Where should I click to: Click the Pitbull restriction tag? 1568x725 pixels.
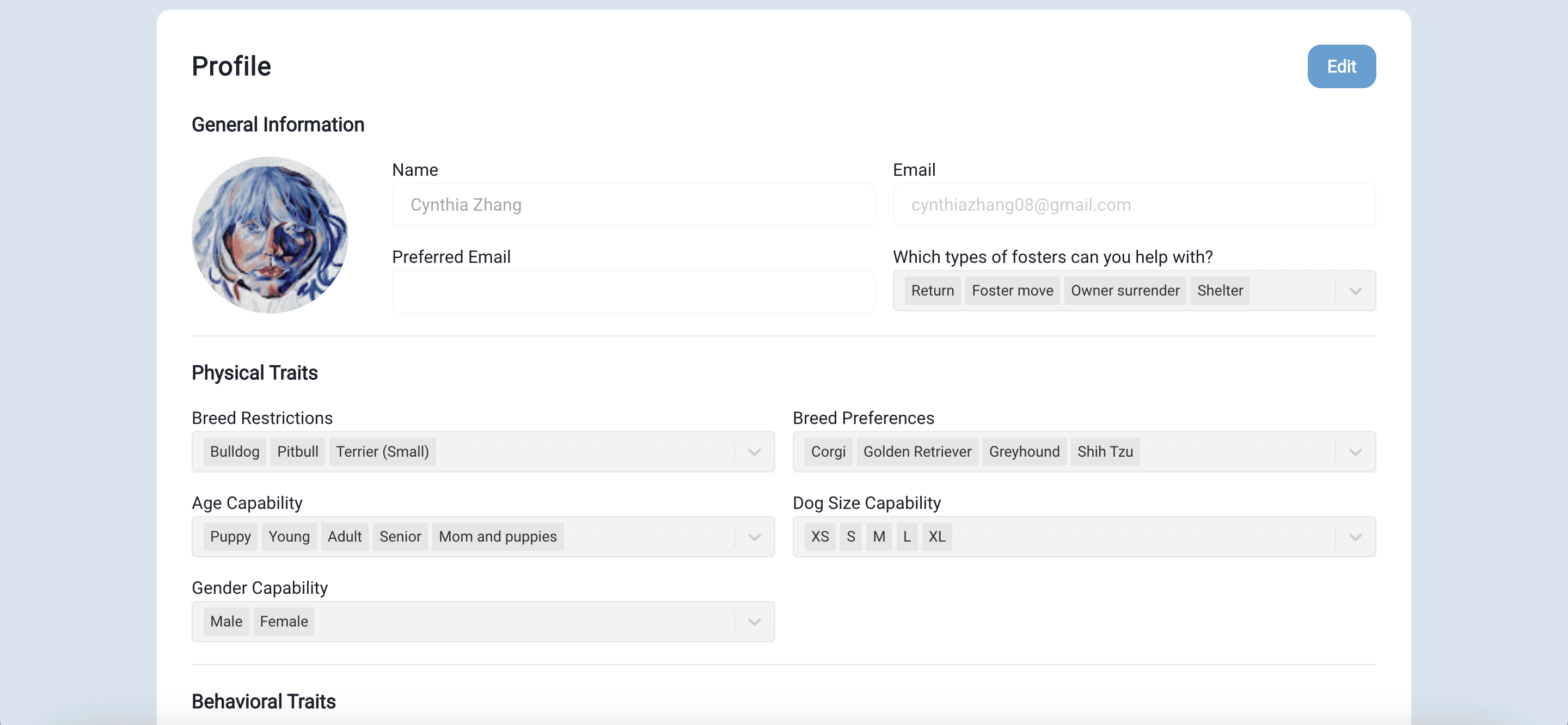[x=298, y=452]
